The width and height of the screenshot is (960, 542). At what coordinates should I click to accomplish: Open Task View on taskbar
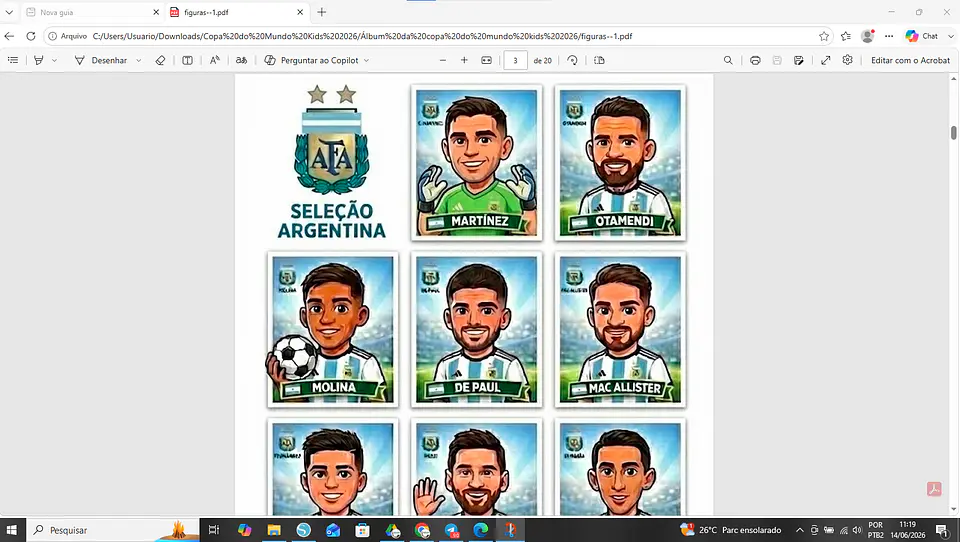(x=214, y=530)
